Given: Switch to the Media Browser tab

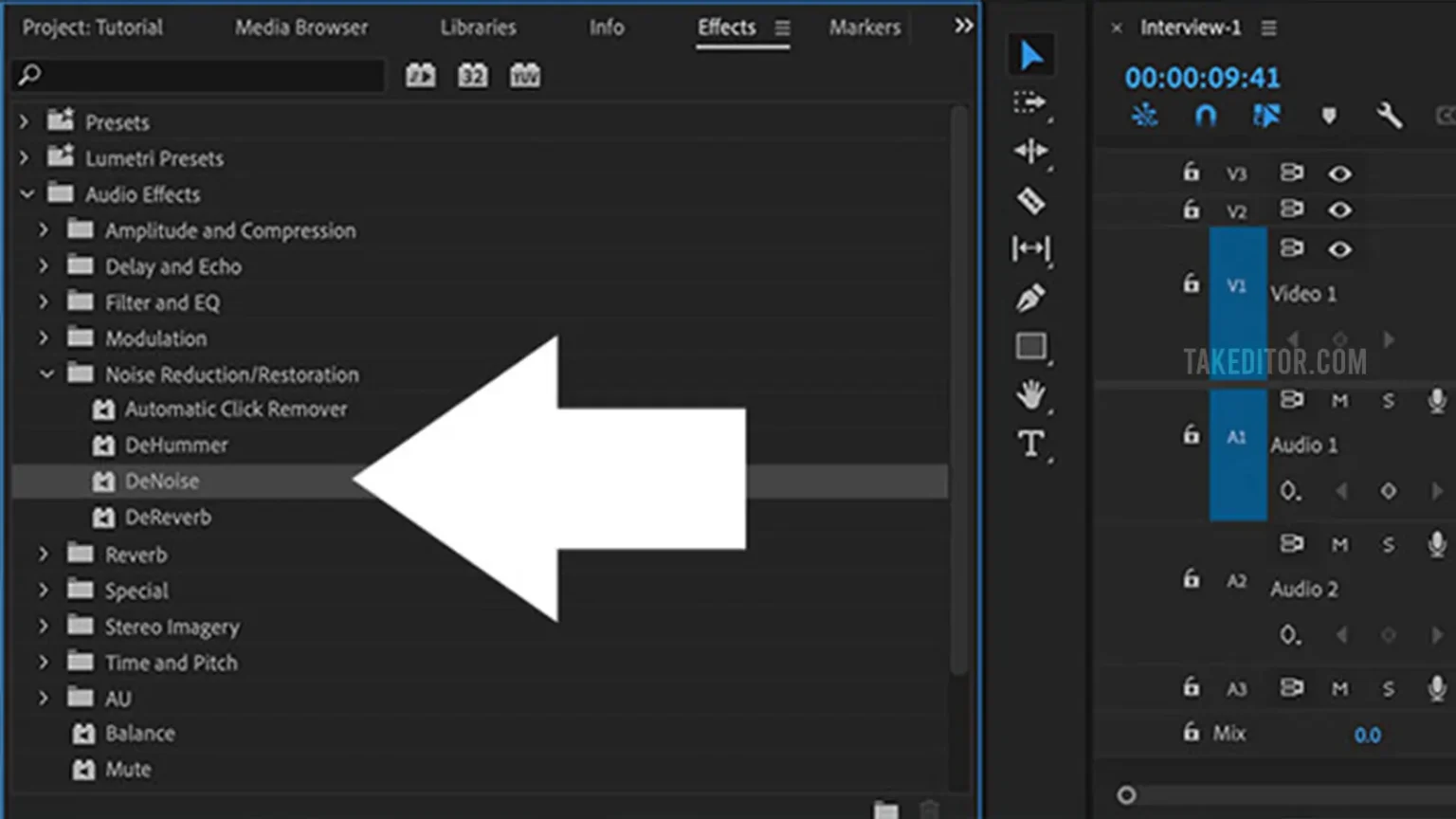Looking at the screenshot, I should (300, 27).
